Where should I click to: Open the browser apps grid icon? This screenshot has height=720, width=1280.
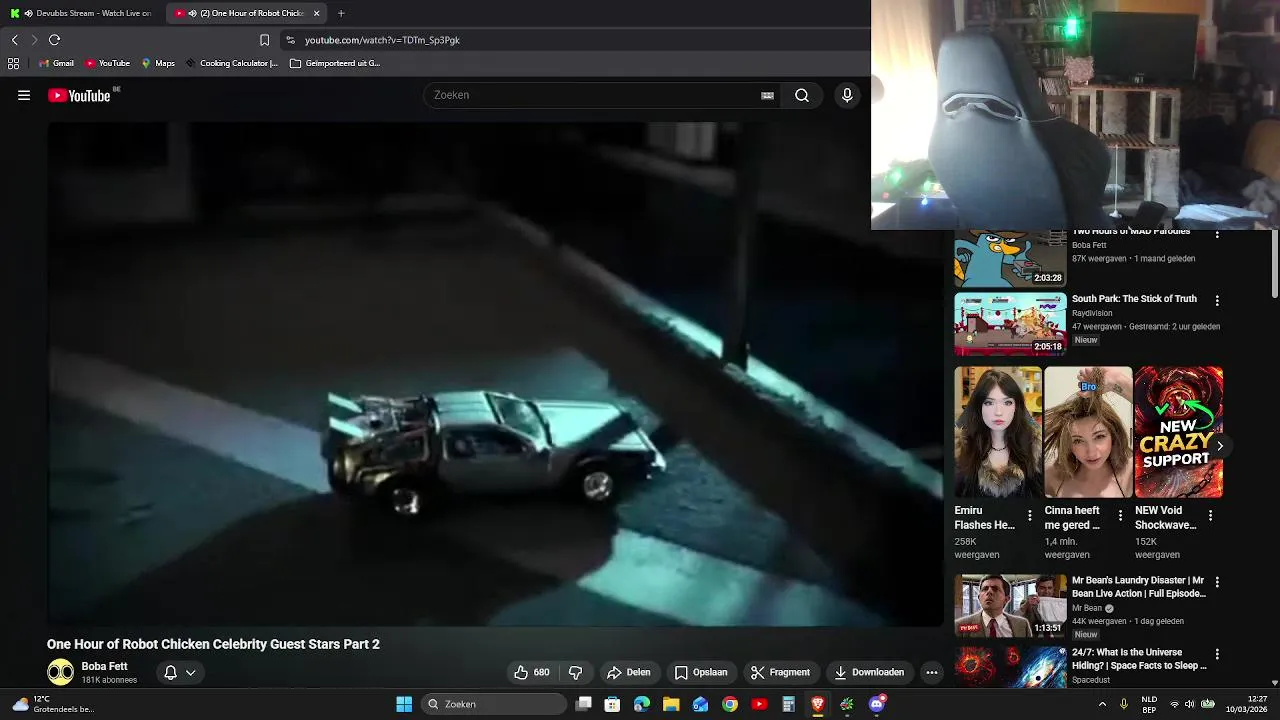(x=13, y=63)
